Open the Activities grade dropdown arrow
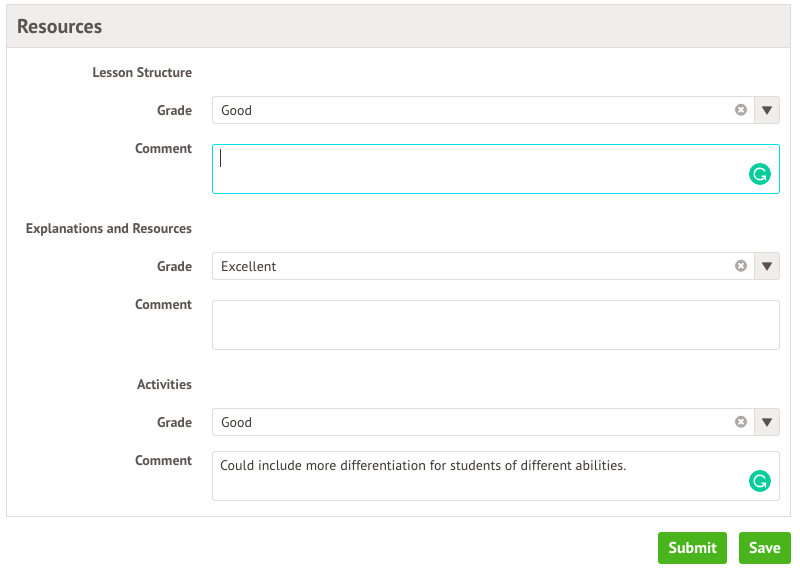Screen dimensions: 800x572 (767, 422)
